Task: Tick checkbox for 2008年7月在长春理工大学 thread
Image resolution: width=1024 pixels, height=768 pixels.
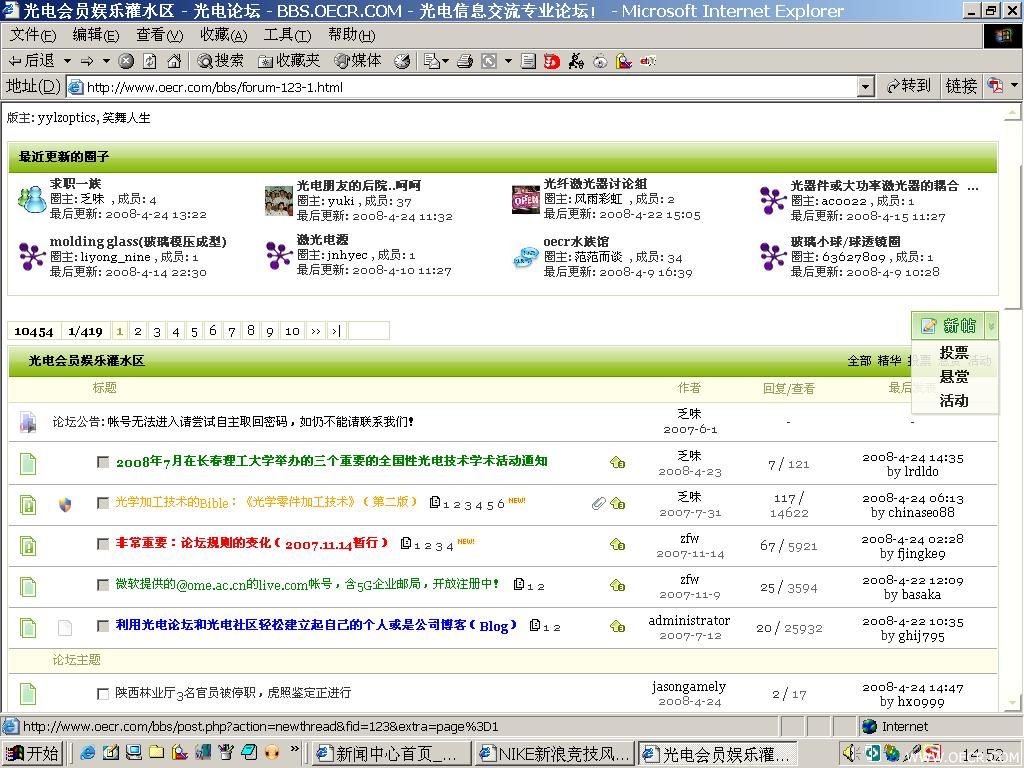Action: [103, 462]
